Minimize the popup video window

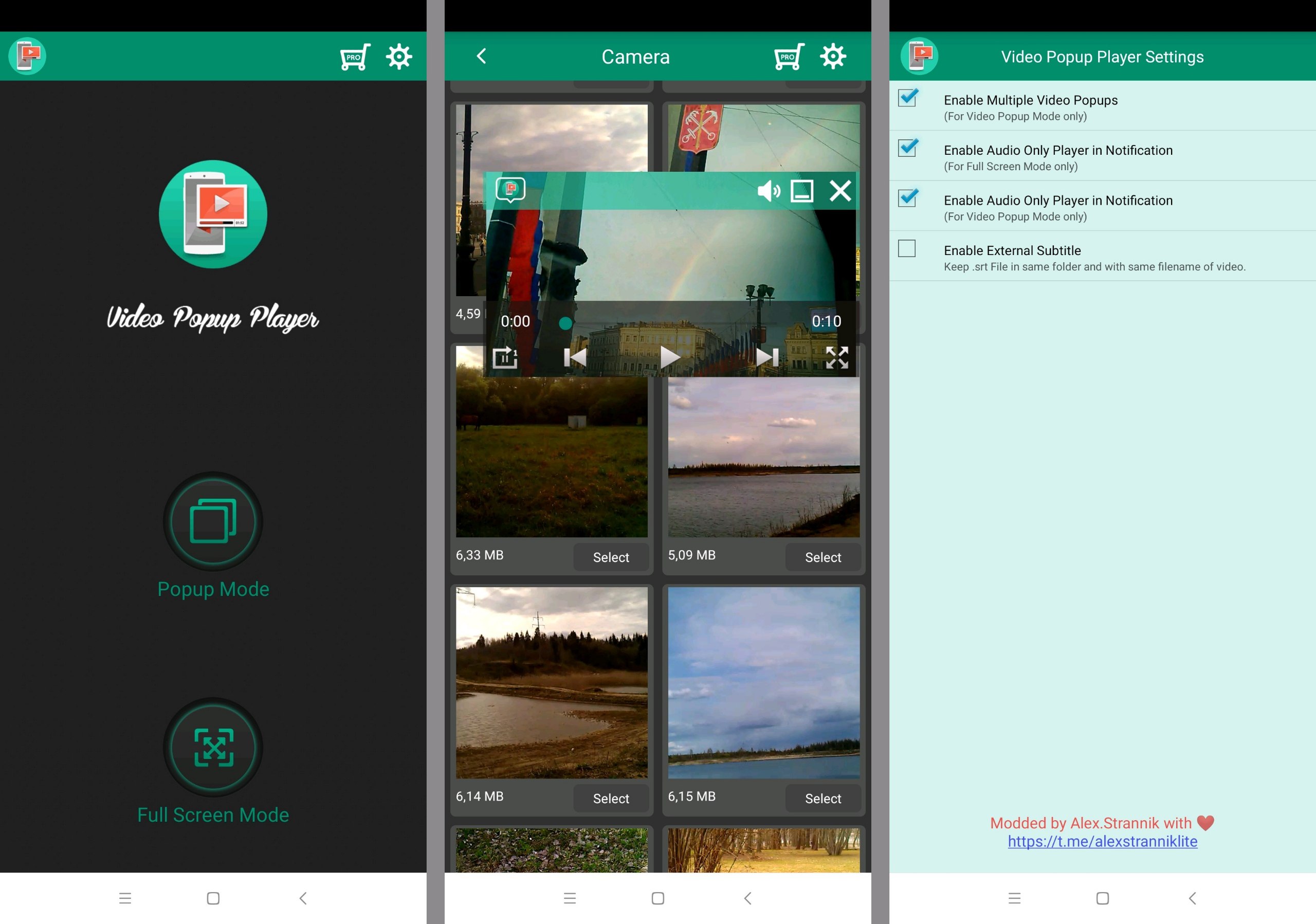802,191
